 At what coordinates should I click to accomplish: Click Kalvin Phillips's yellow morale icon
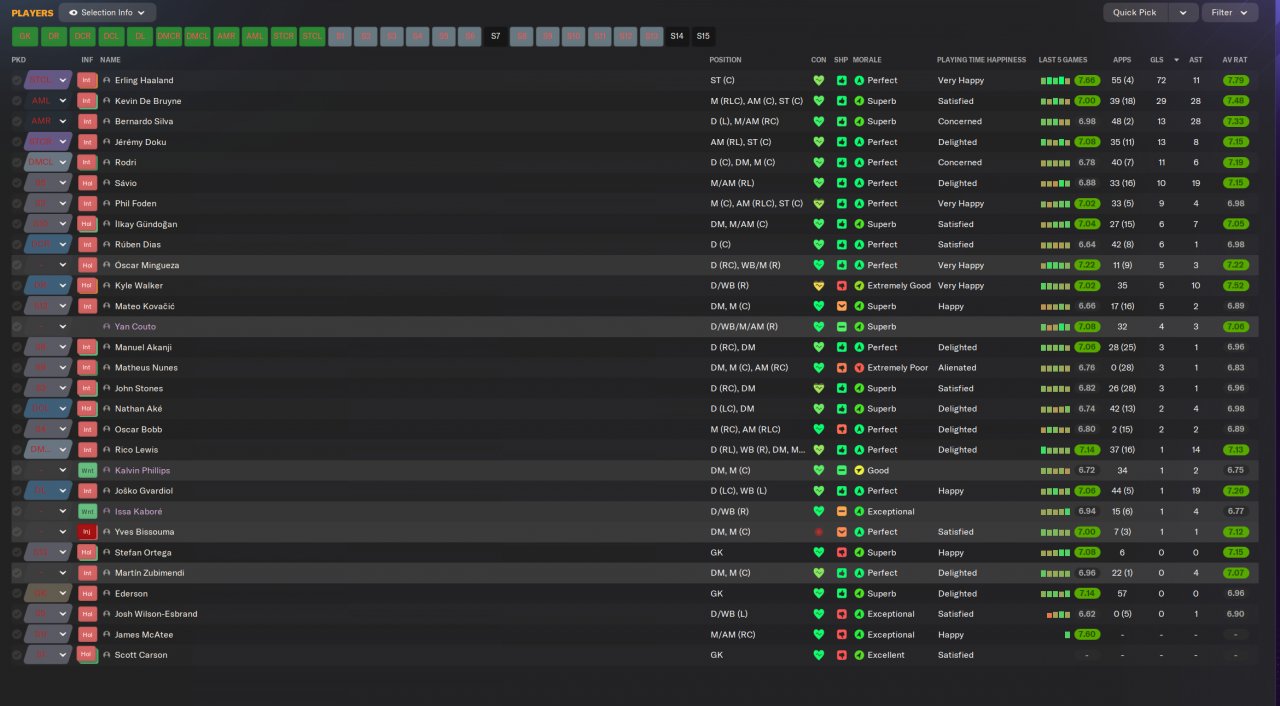[x=859, y=470]
